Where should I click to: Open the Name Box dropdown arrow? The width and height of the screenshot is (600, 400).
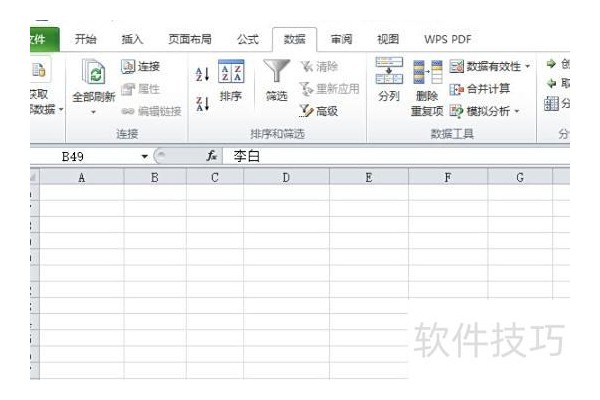click(144, 157)
